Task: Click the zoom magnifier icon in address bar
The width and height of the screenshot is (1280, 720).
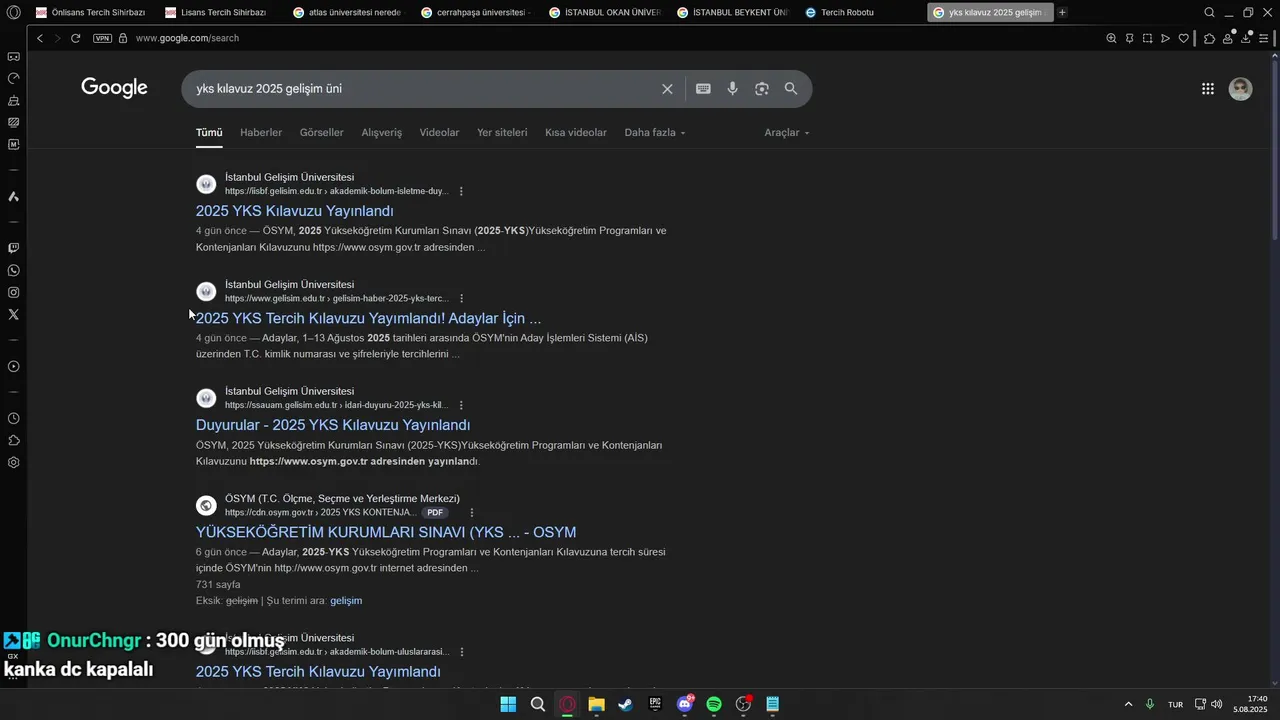Action: pyautogui.click(x=1111, y=38)
